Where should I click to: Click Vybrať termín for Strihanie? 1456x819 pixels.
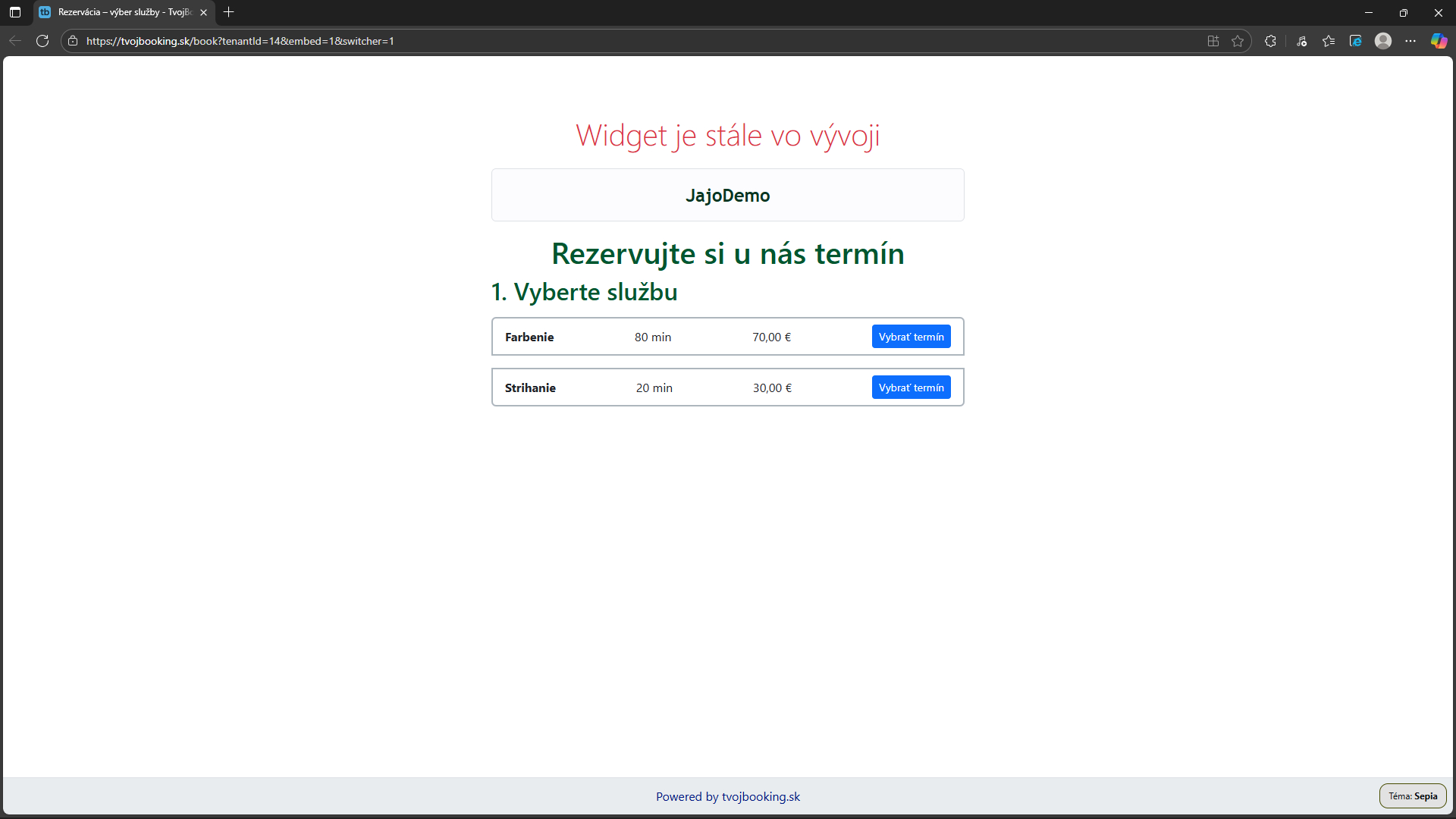click(911, 388)
